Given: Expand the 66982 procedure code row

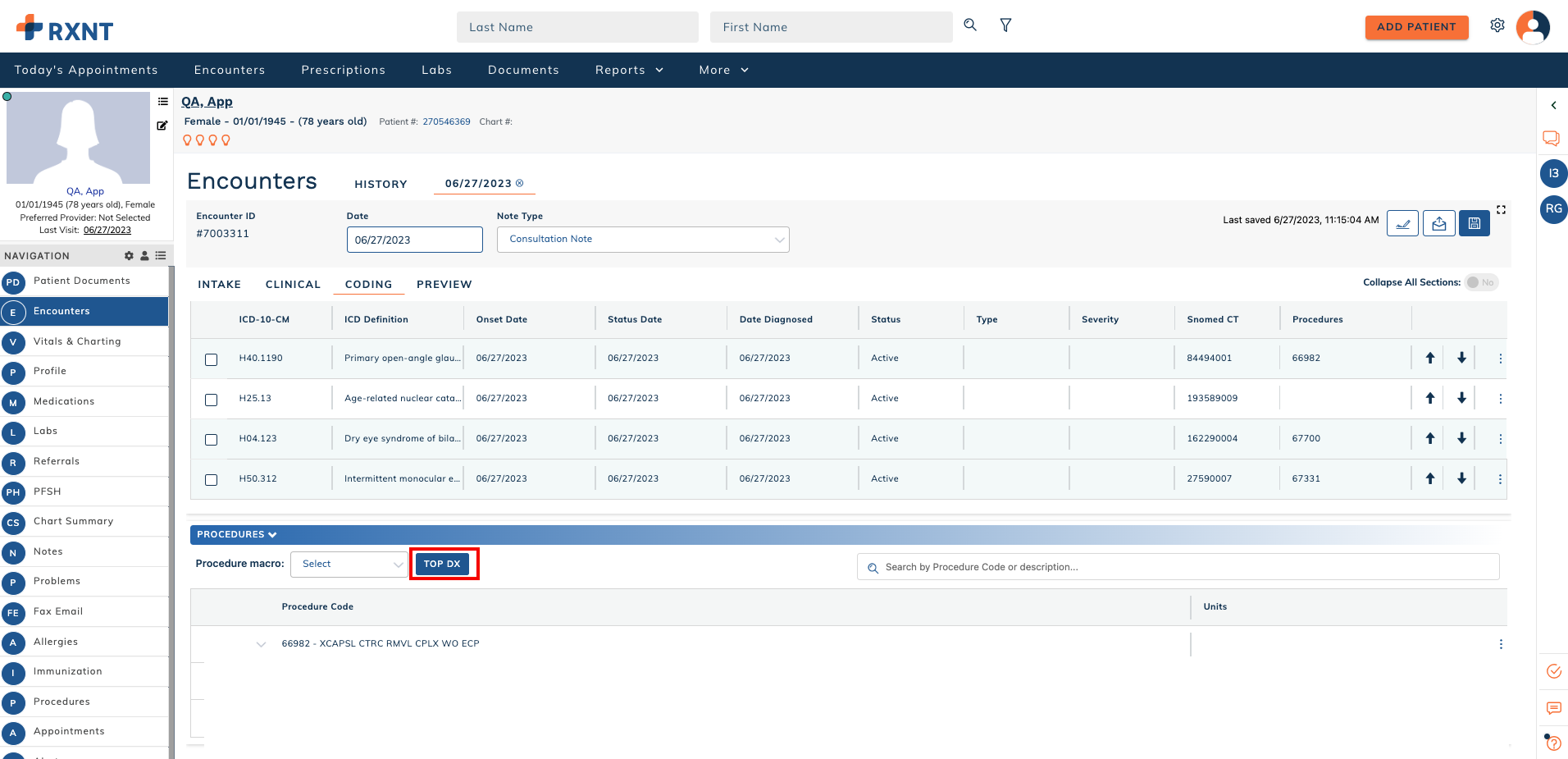Looking at the screenshot, I should click(261, 643).
